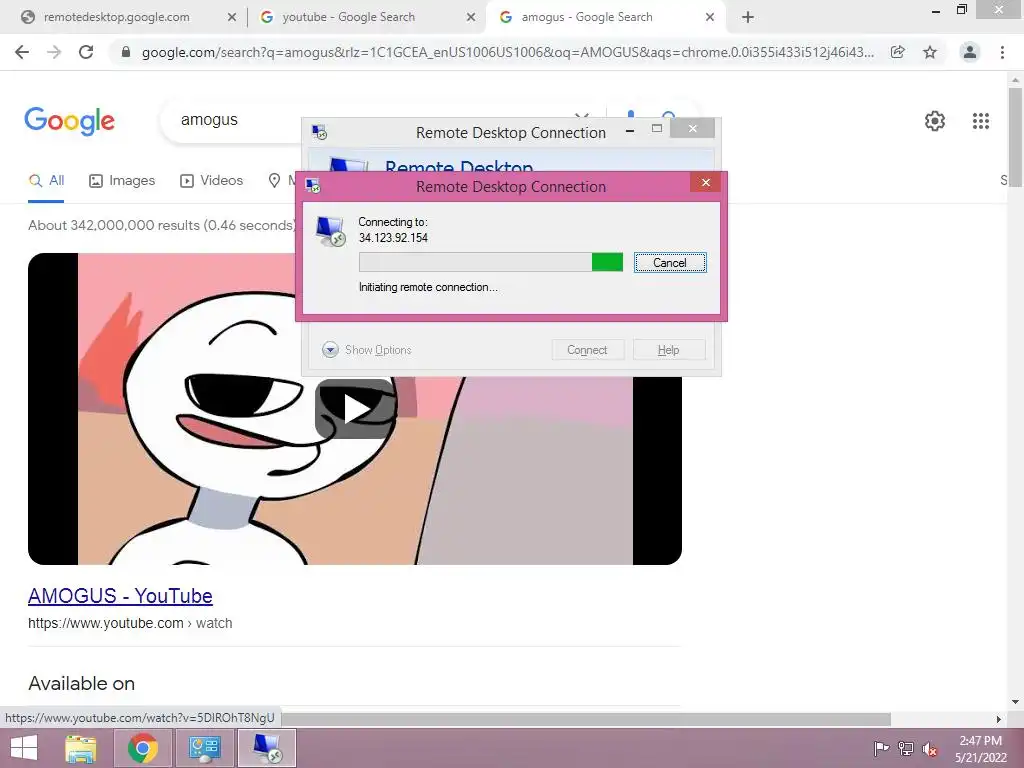
Task: Click the network tray icon
Action: [x=906, y=748]
